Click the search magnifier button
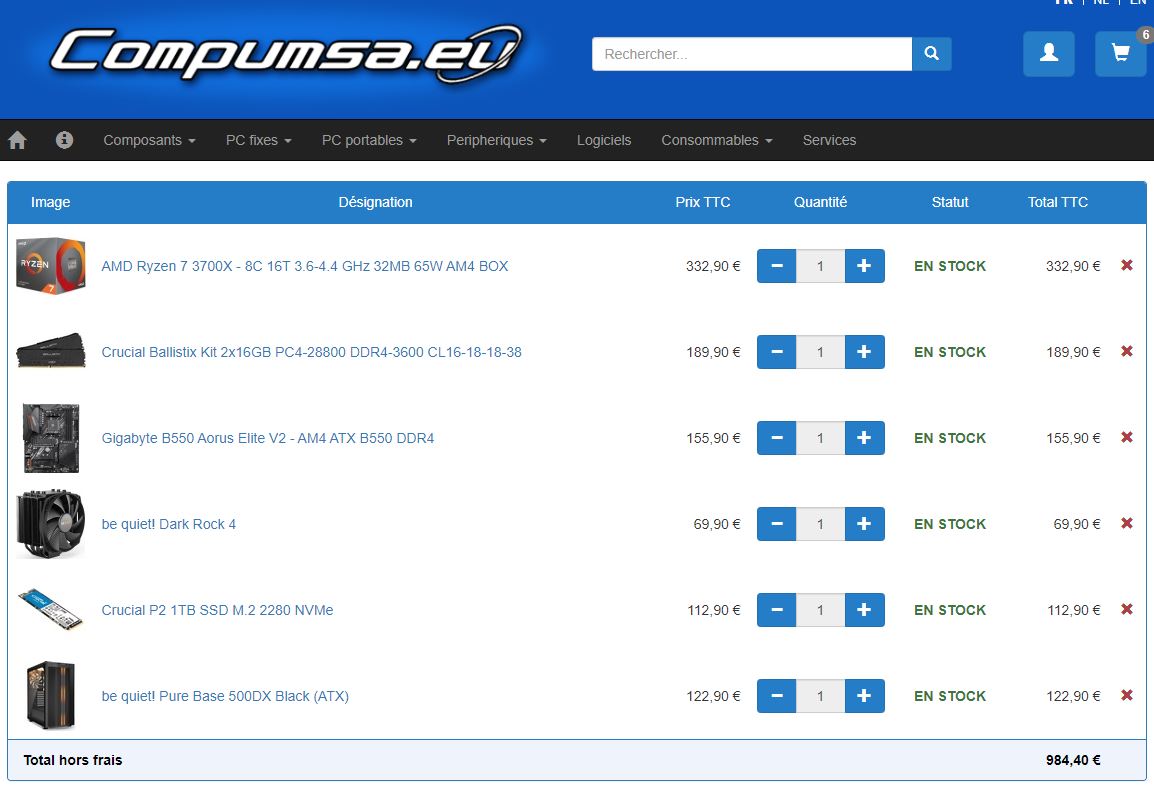This screenshot has height=788, width=1154. (932, 54)
